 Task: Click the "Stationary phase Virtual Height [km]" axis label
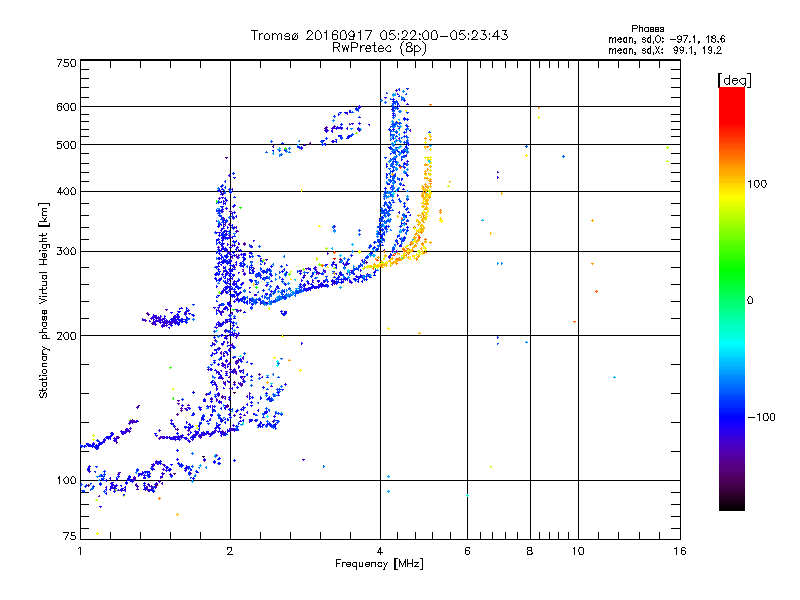coord(44,301)
